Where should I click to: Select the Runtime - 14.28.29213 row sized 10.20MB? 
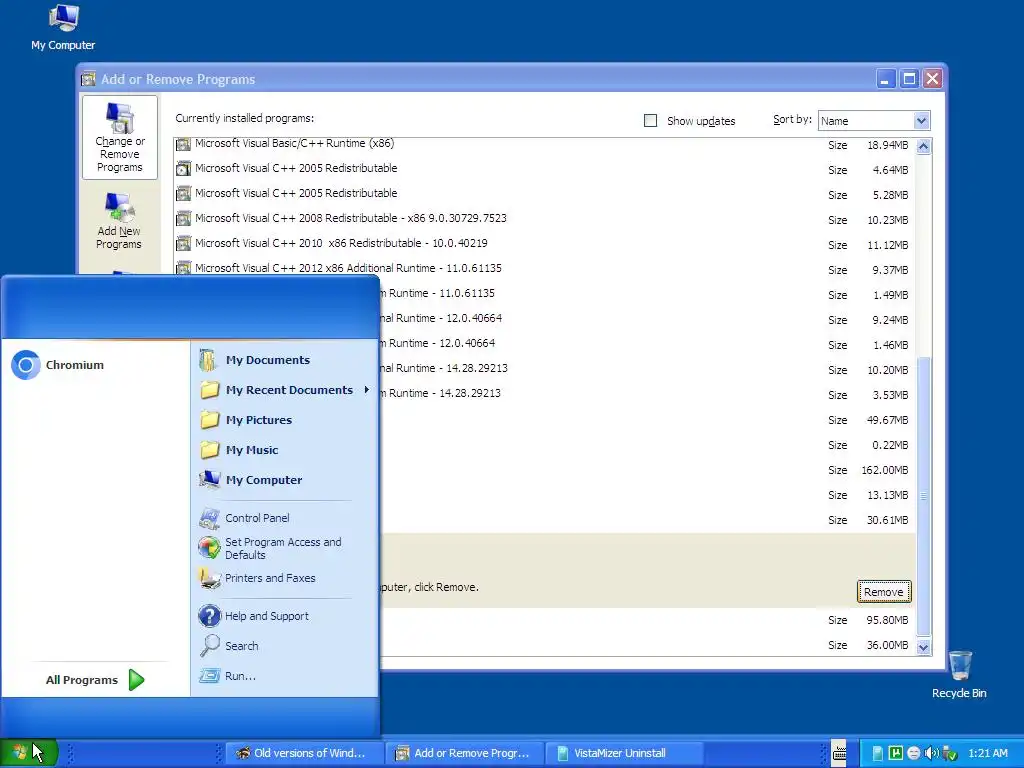click(x=647, y=368)
